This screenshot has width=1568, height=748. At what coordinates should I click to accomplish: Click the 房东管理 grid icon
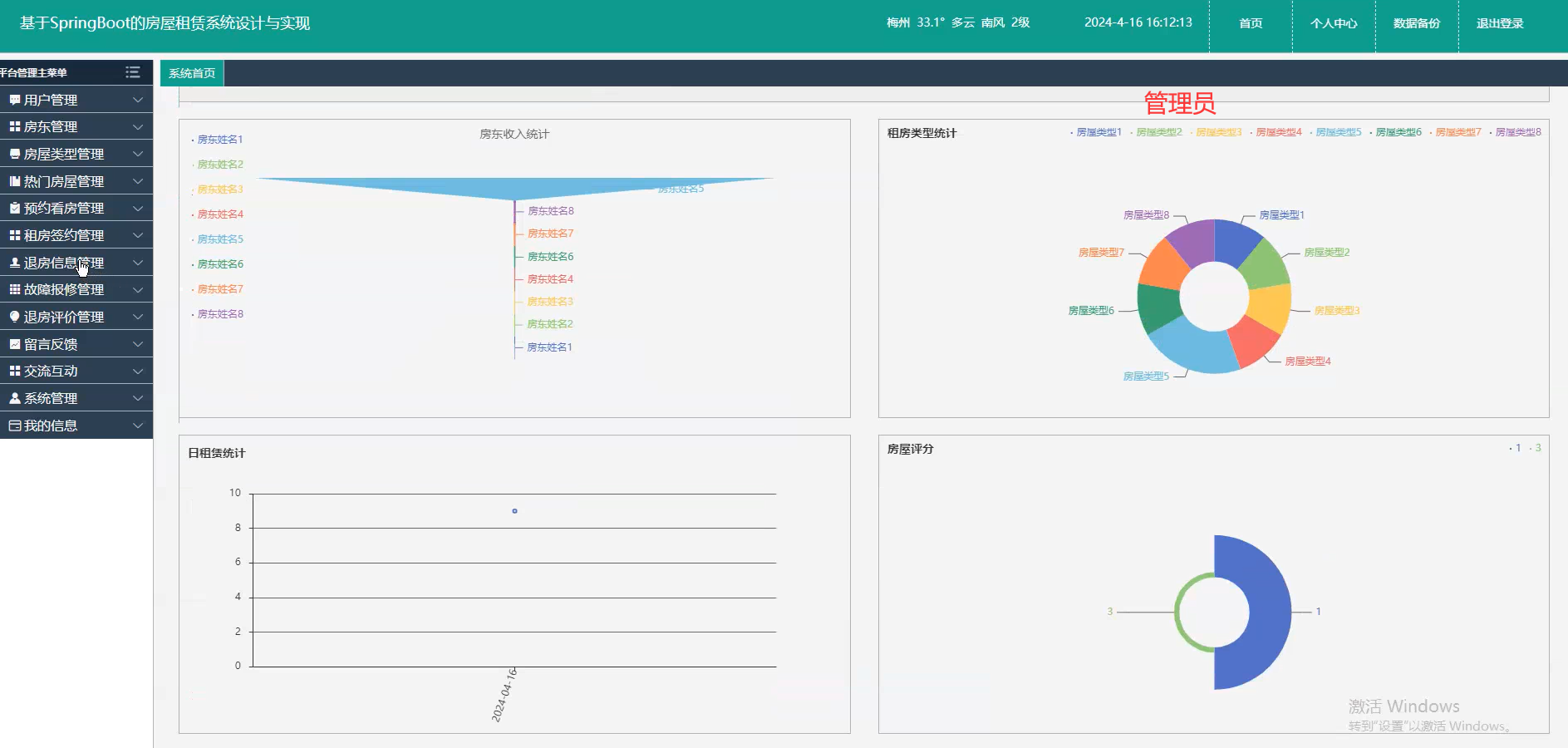[15, 126]
